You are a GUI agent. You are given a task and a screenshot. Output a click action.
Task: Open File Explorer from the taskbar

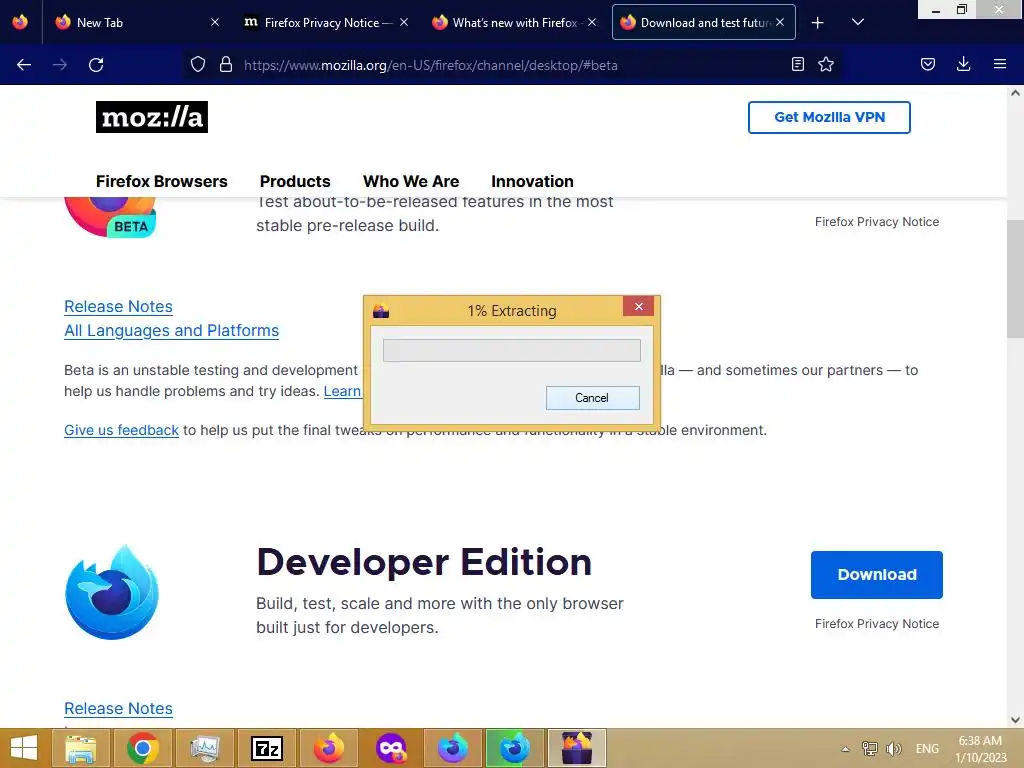click(x=80, y=748)
